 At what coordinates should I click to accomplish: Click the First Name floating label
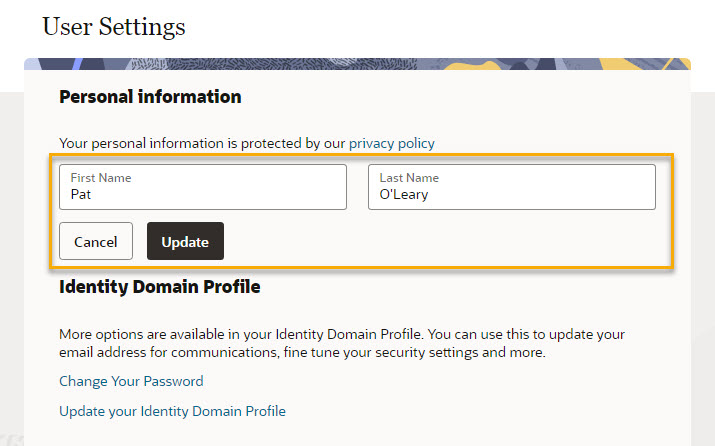tap(101, 177)
